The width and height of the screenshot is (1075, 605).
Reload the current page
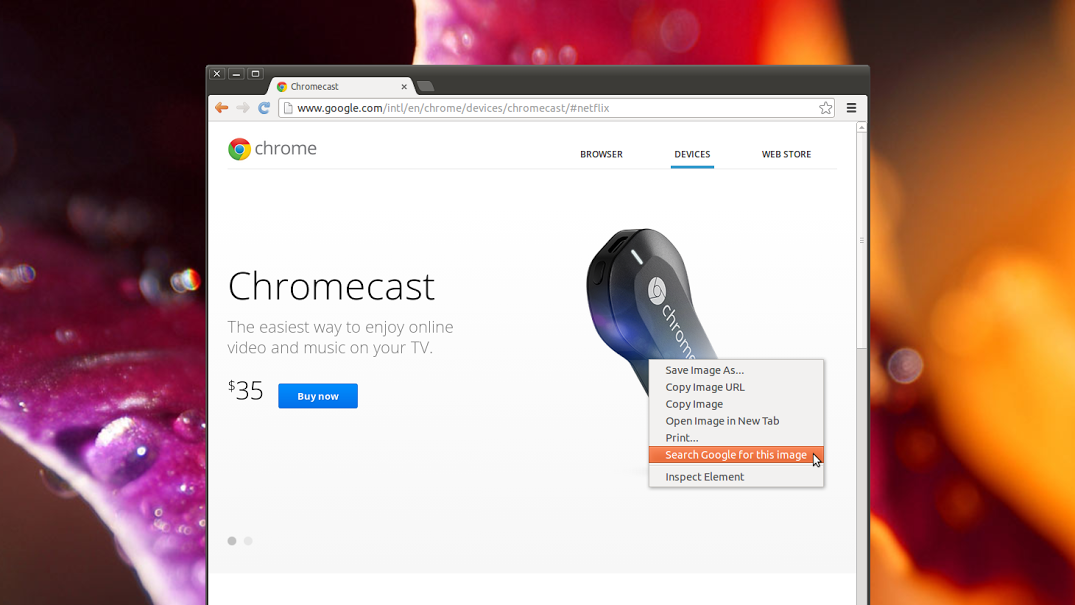pos(264,107)
